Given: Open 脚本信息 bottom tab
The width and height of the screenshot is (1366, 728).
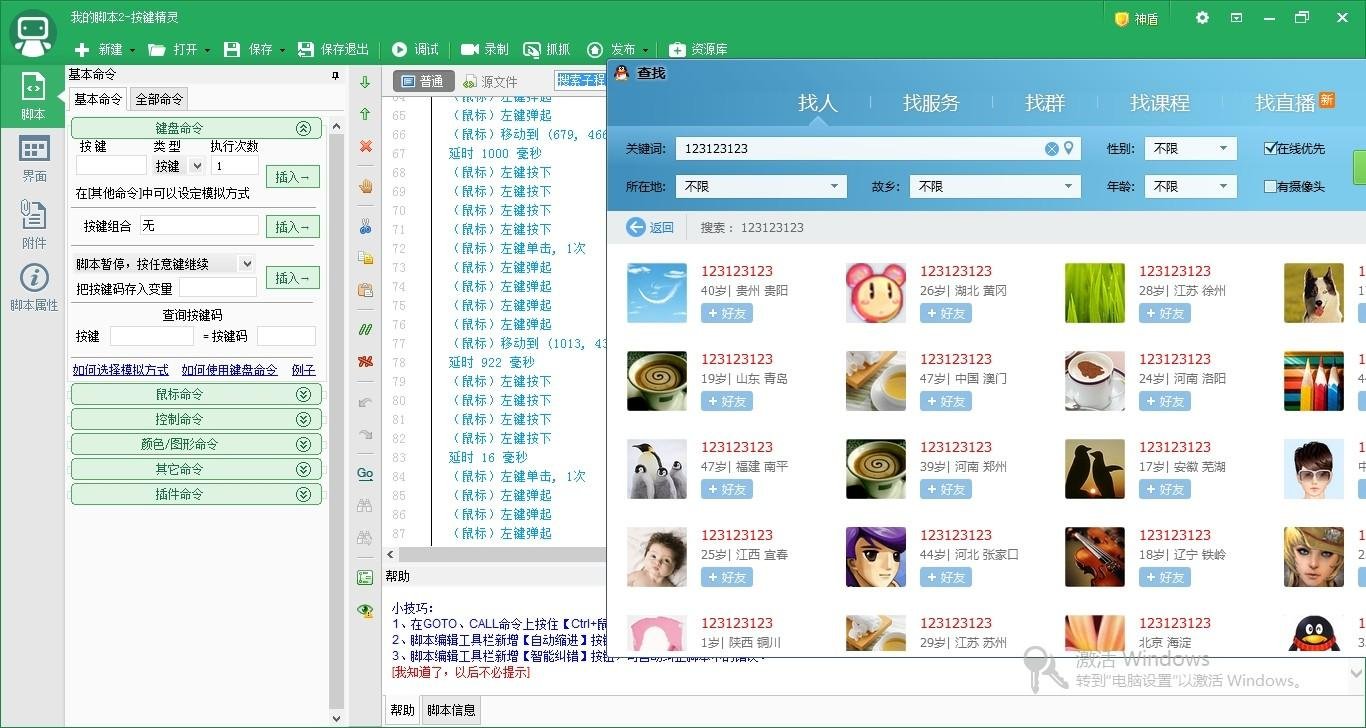Looking at the screenshot, I should (x=451, y=710).
